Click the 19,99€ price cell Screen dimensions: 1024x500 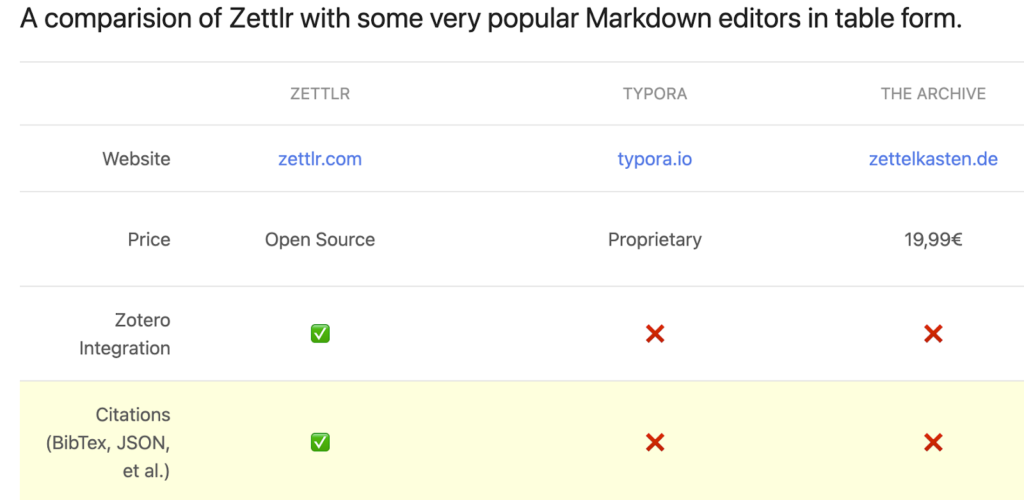[933, 240]
